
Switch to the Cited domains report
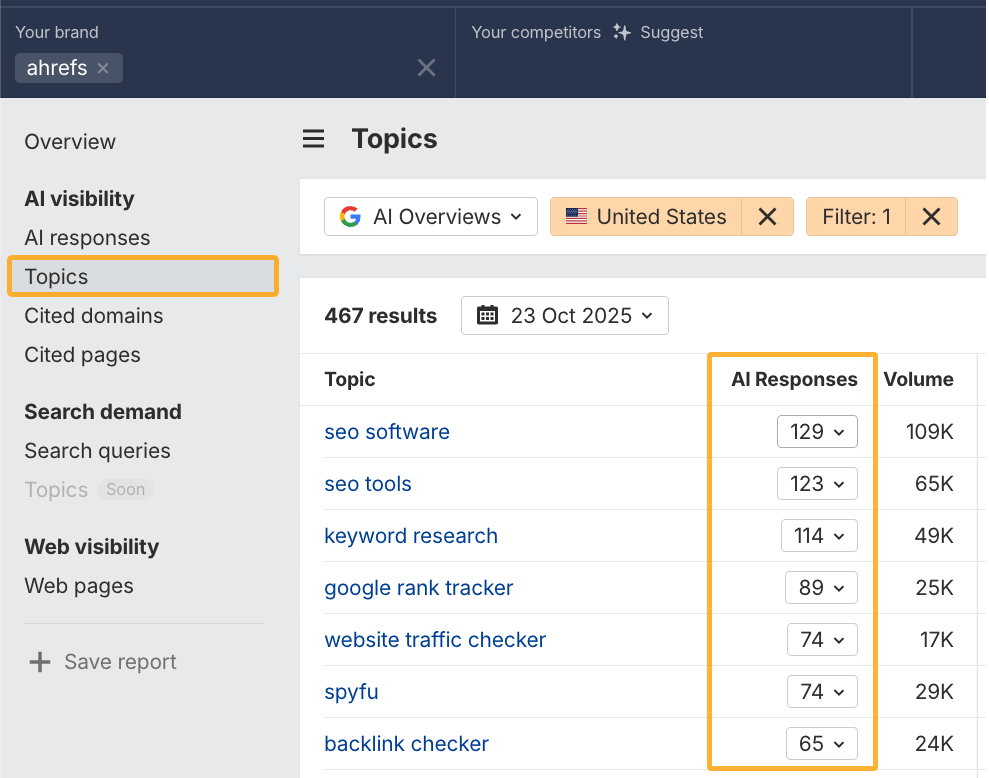click(x=93, y=315)
